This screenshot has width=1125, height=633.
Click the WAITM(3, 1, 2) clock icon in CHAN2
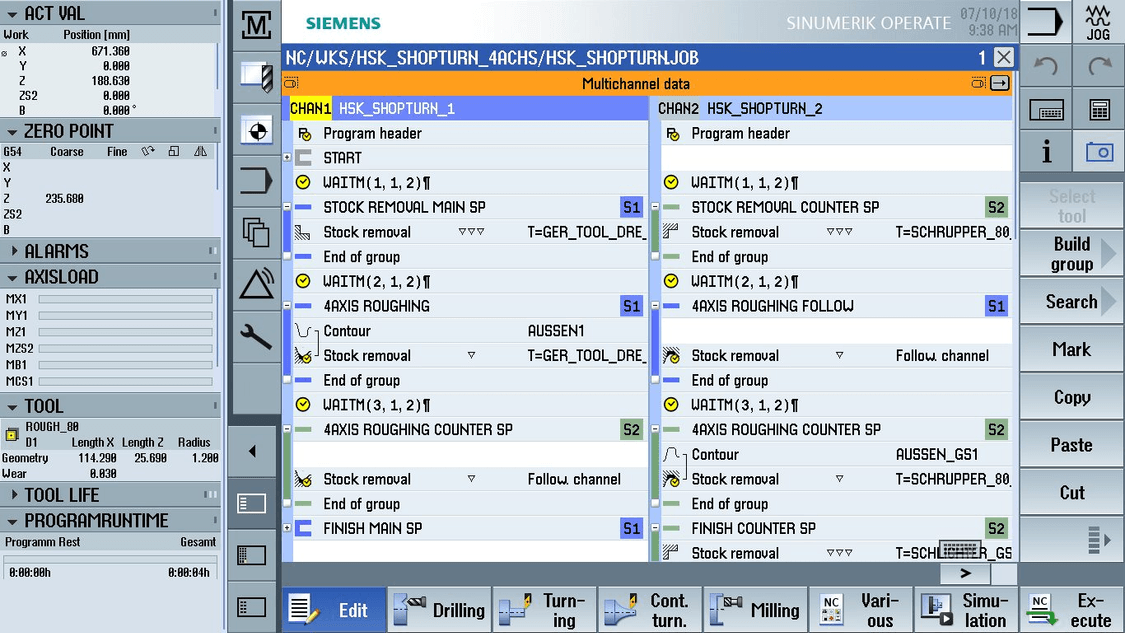click(x=671, y=405)
